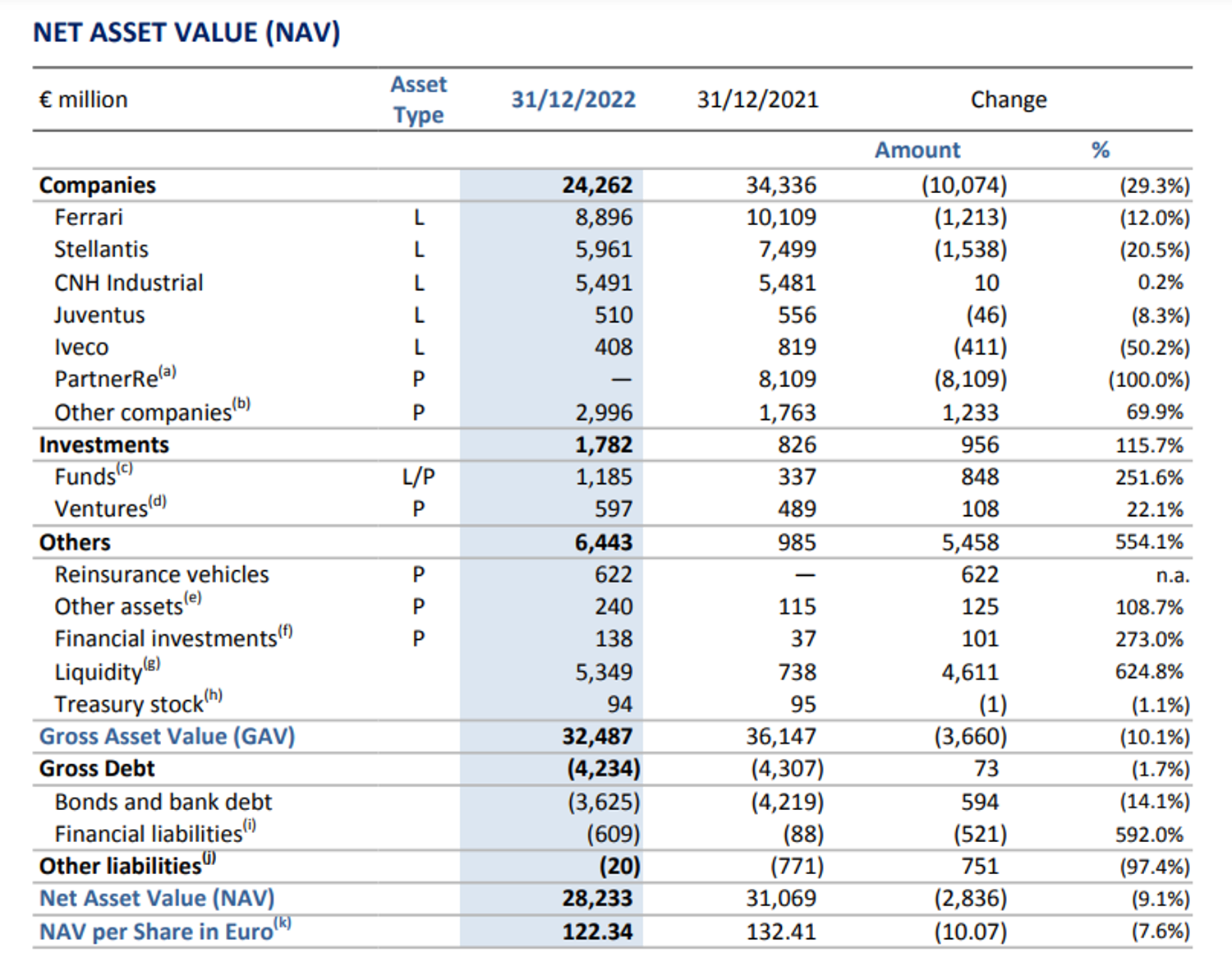Select the 31/12/2021 column header
The width and height of the screenshot is (1232, 962).
pyautogui.click(x=757, y=99)
